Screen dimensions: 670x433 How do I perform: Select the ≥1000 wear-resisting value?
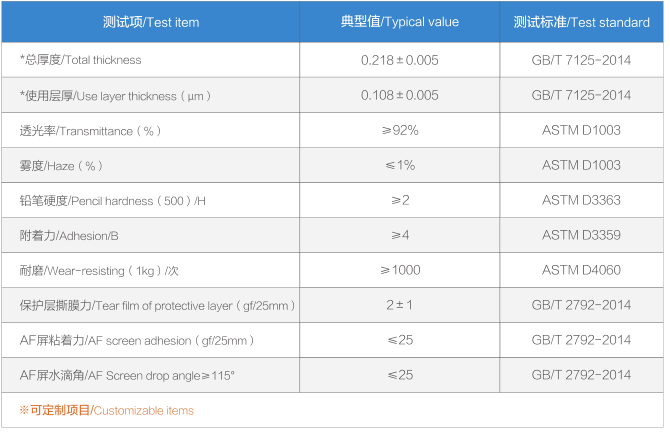coord(400,270)
